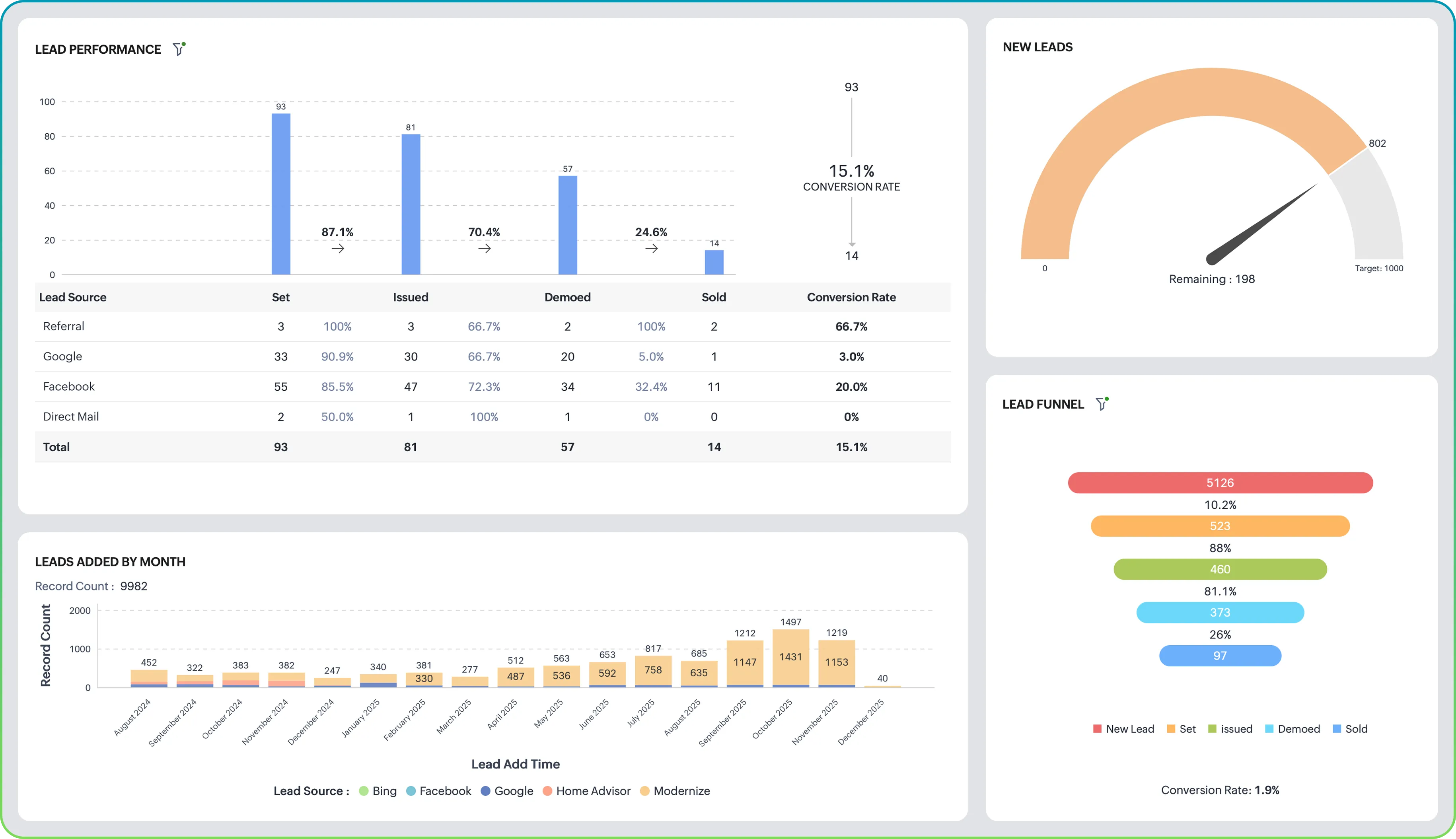Image resolution: width=1456 pixels, height=839 pixels.
Task: Sort by Conversion Rate column header
Action: [x=851, y=297]
